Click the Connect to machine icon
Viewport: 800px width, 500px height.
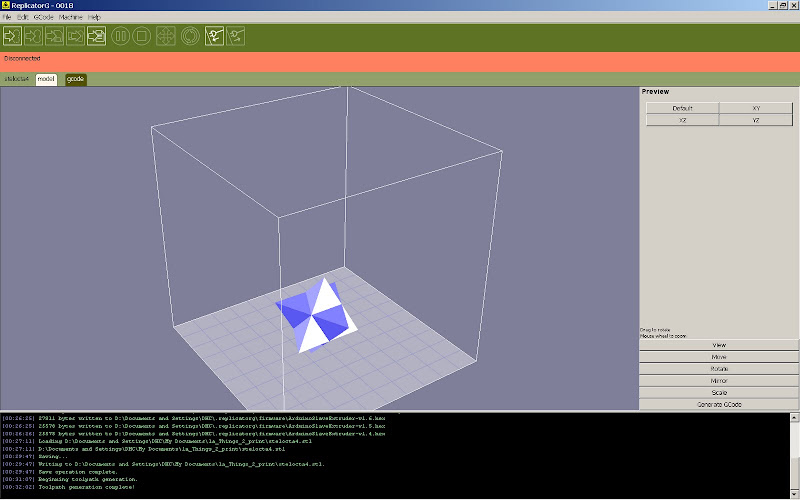(214, 36)
